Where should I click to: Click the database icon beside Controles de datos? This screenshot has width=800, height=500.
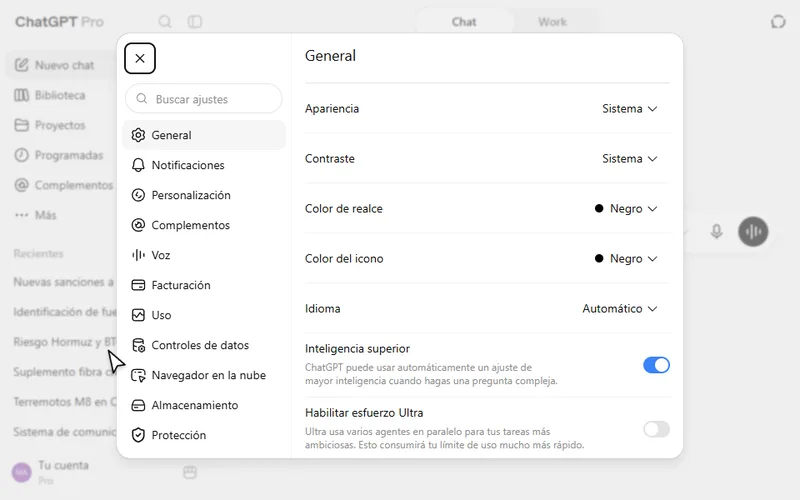pyautogui.click(x=138, y=345)
